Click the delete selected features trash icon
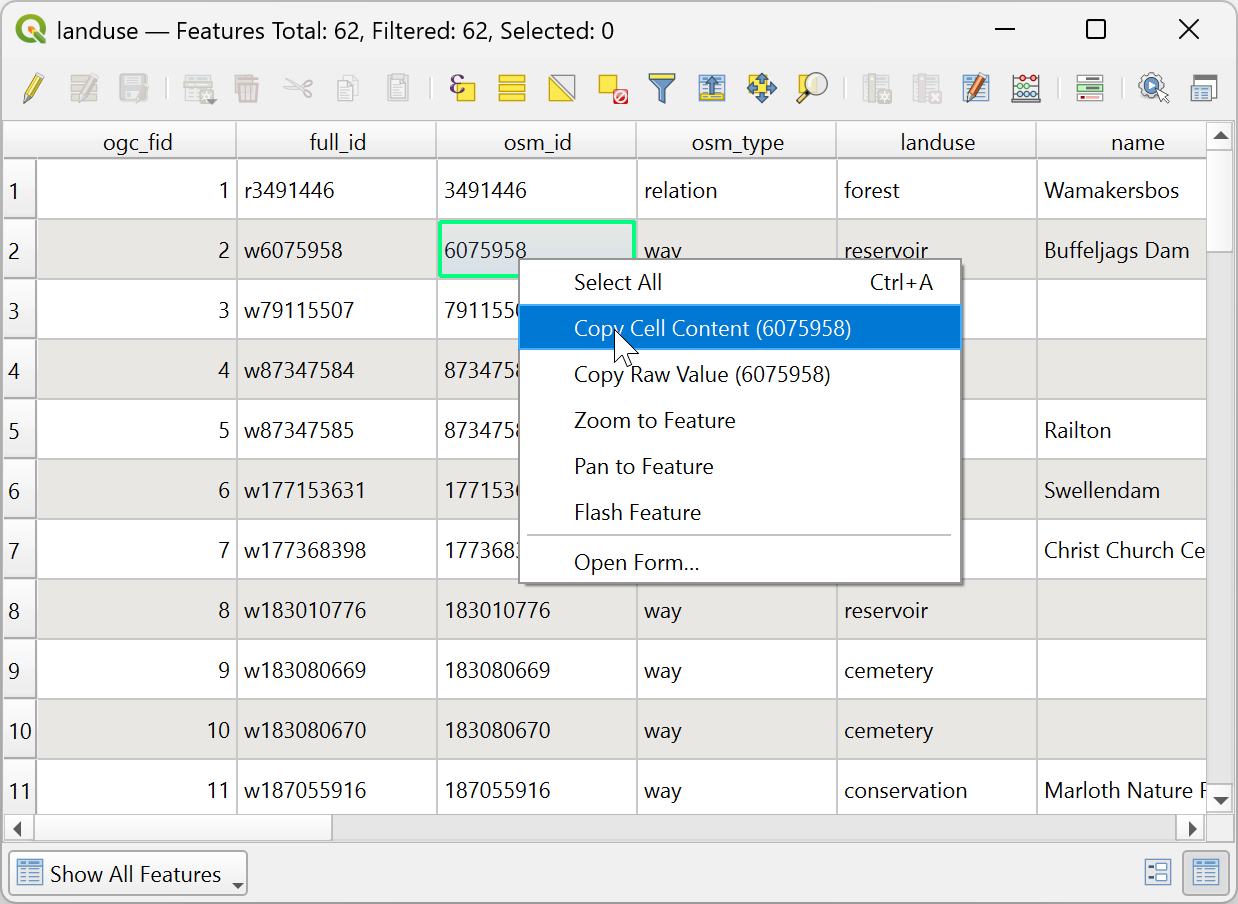Viewport: 1238px width, 904px height. coord(247,88)
